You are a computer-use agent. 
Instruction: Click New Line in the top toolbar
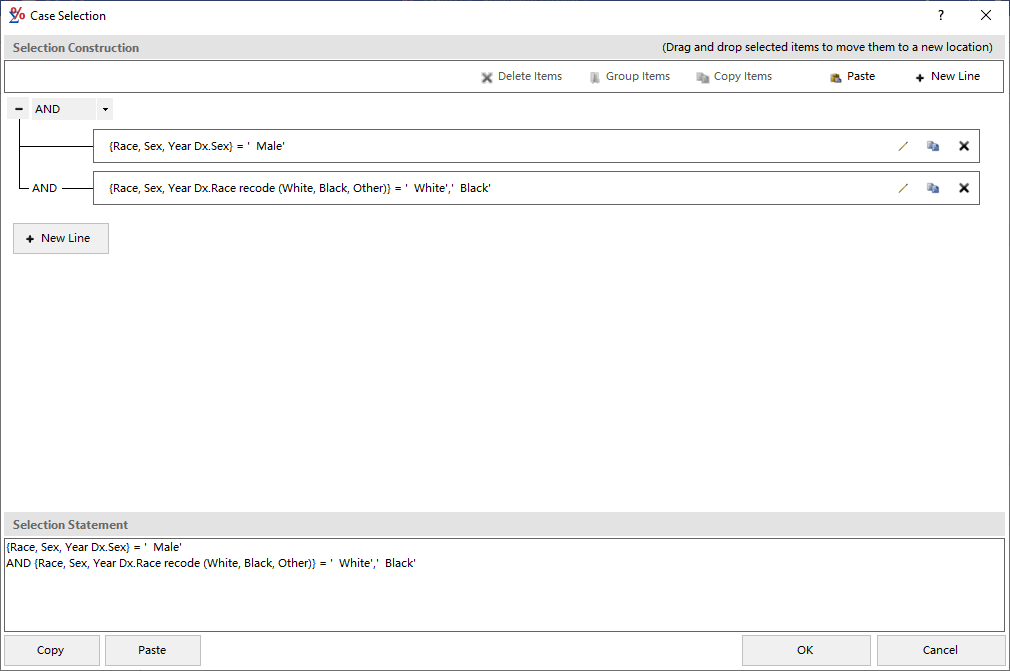coord(947,77)
